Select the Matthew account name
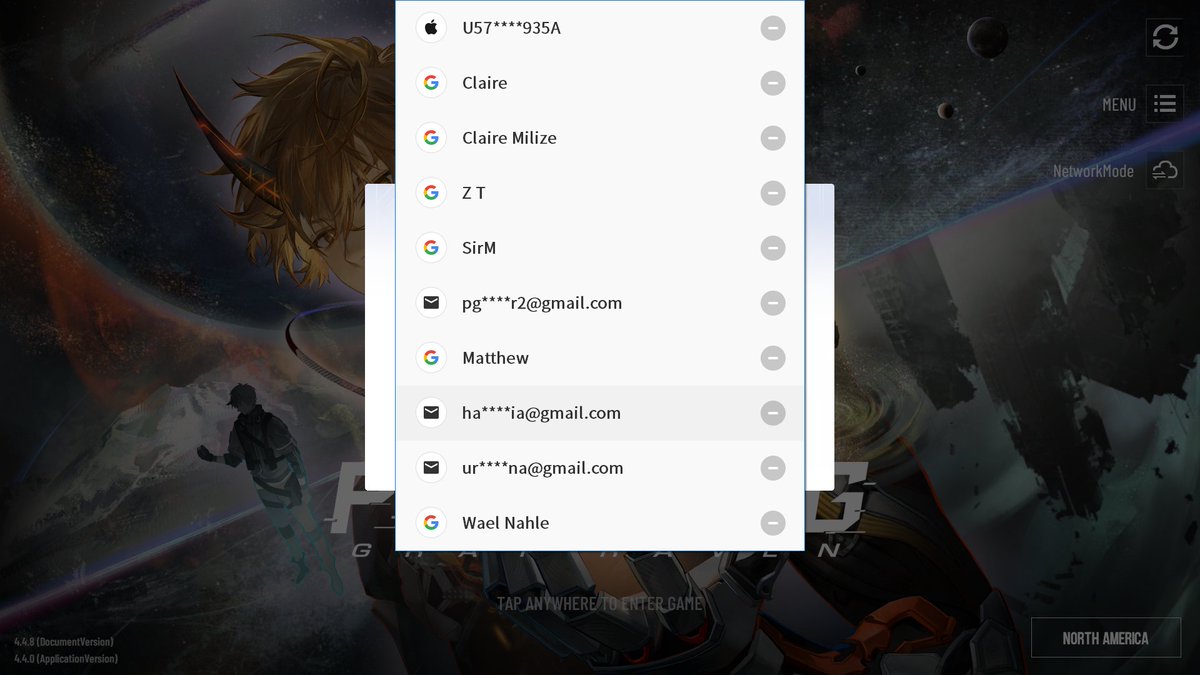 tap(496, 358)
